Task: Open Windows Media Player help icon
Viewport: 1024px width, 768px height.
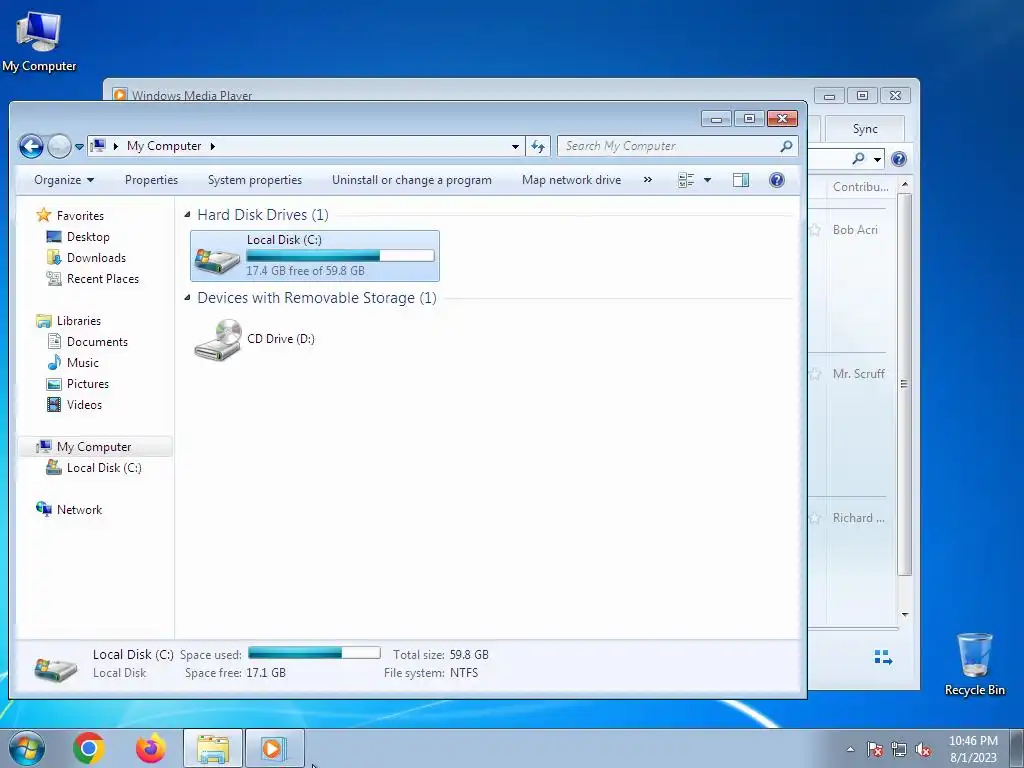Action: point(899,159)
